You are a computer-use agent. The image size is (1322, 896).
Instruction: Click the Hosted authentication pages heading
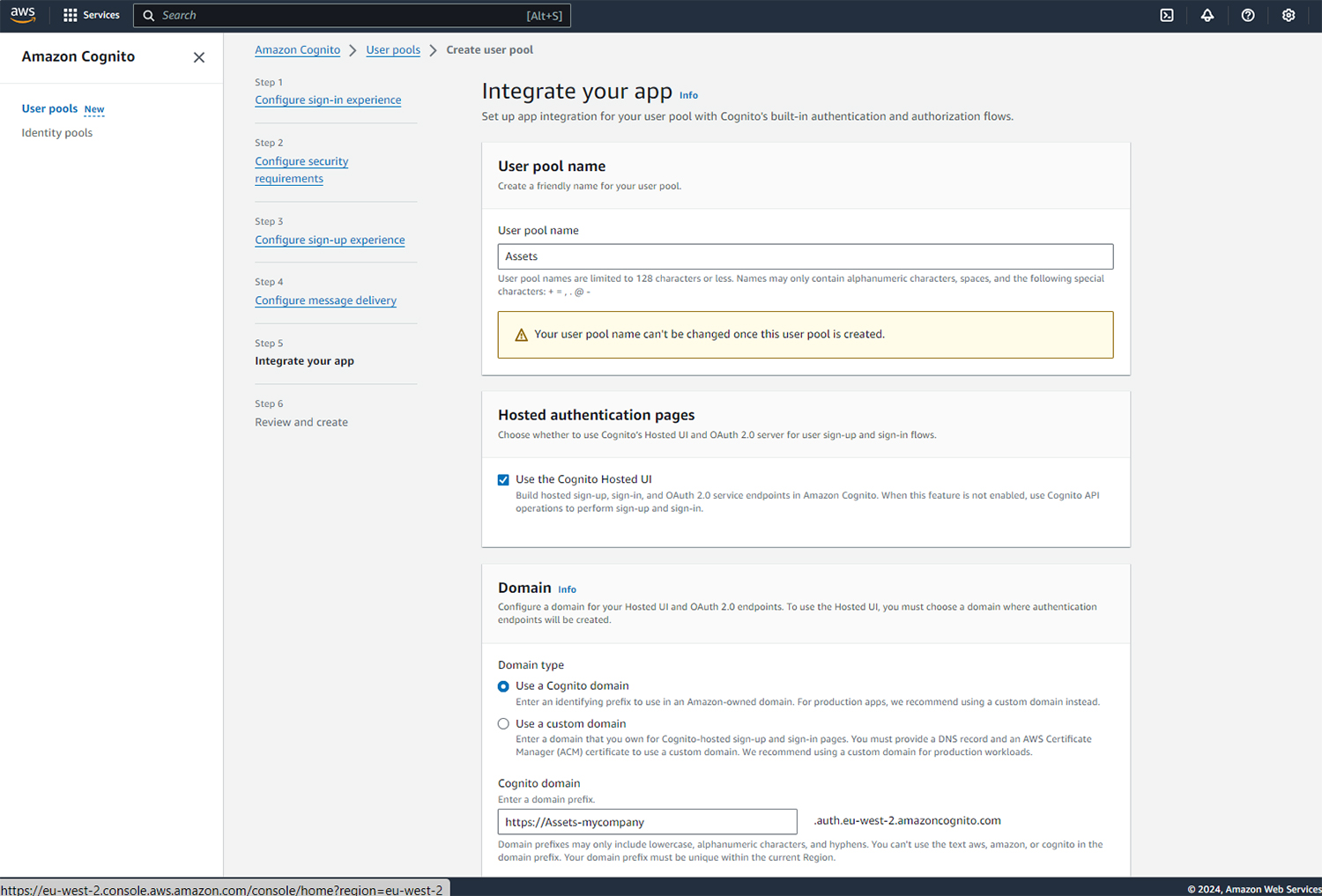tap(596, 415)
